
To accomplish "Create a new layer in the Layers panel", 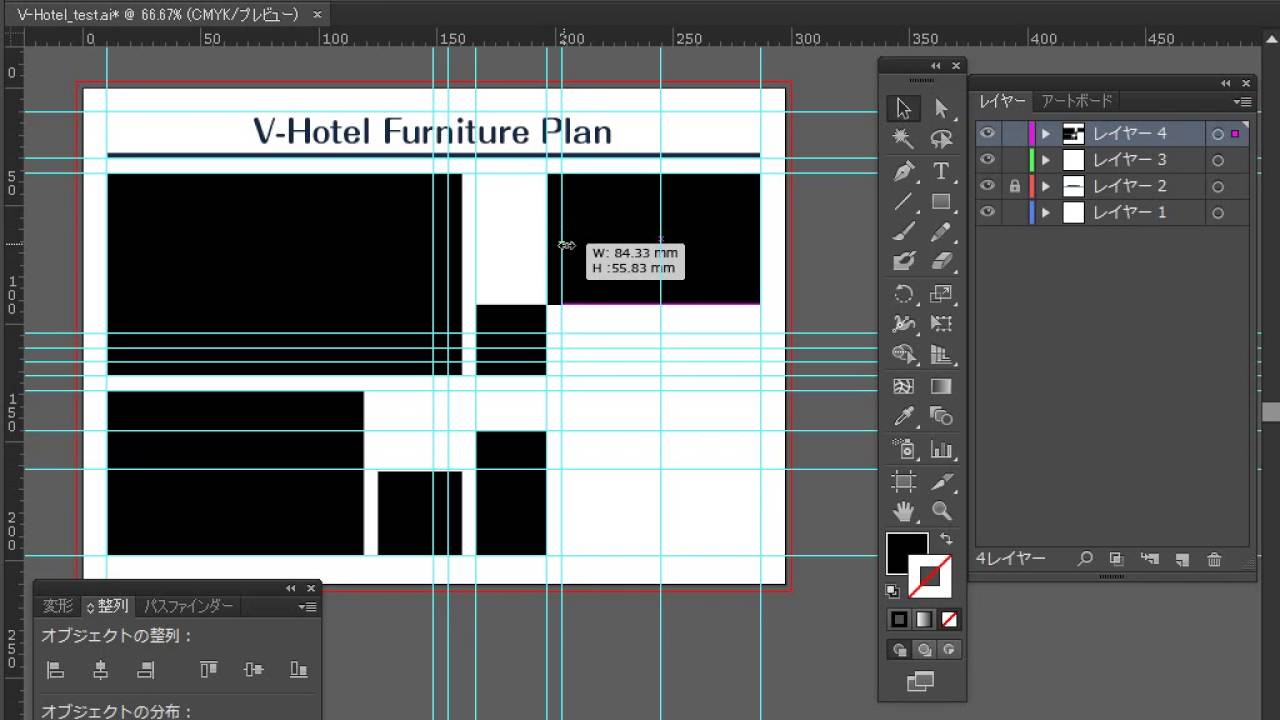I will pos(1183,558).
